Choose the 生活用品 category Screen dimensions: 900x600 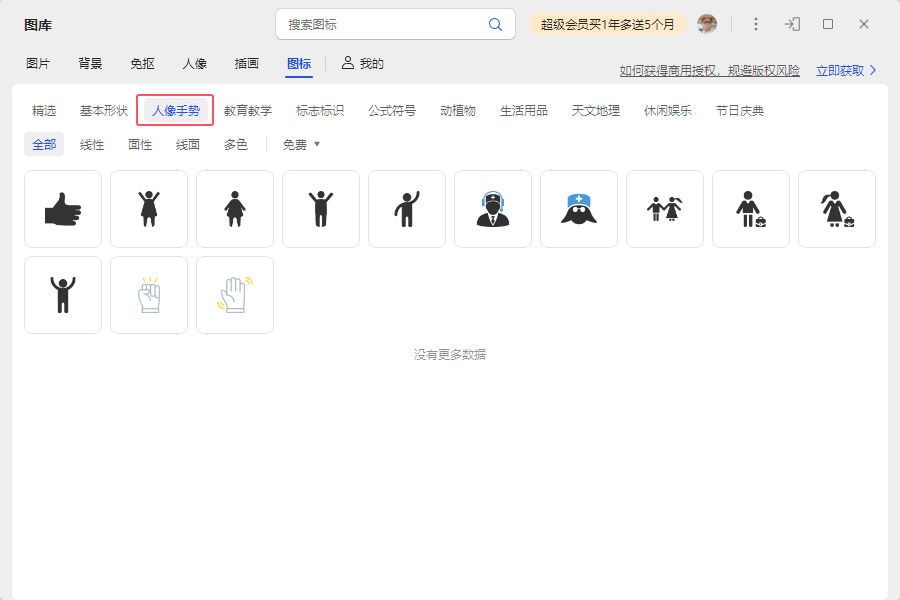(x=523, y=111)
